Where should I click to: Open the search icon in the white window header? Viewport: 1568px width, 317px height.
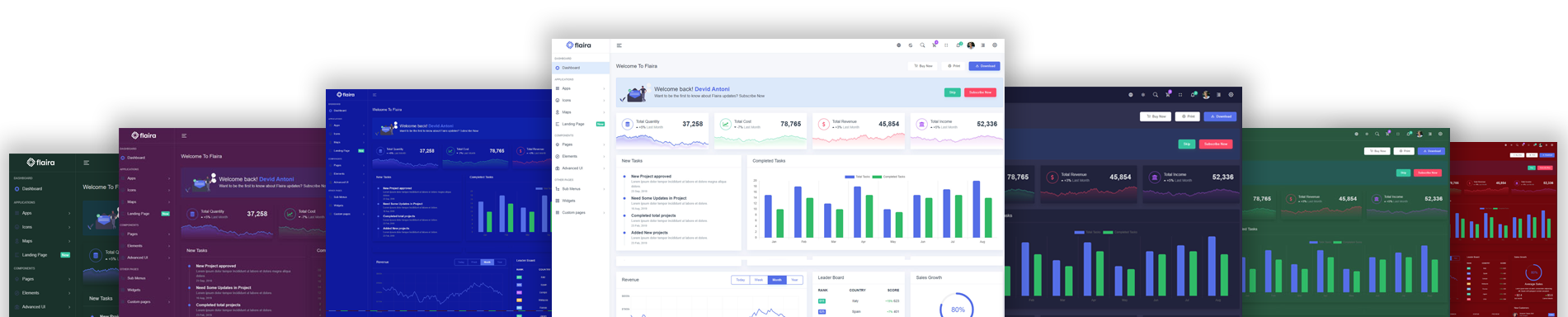(922, 45)
